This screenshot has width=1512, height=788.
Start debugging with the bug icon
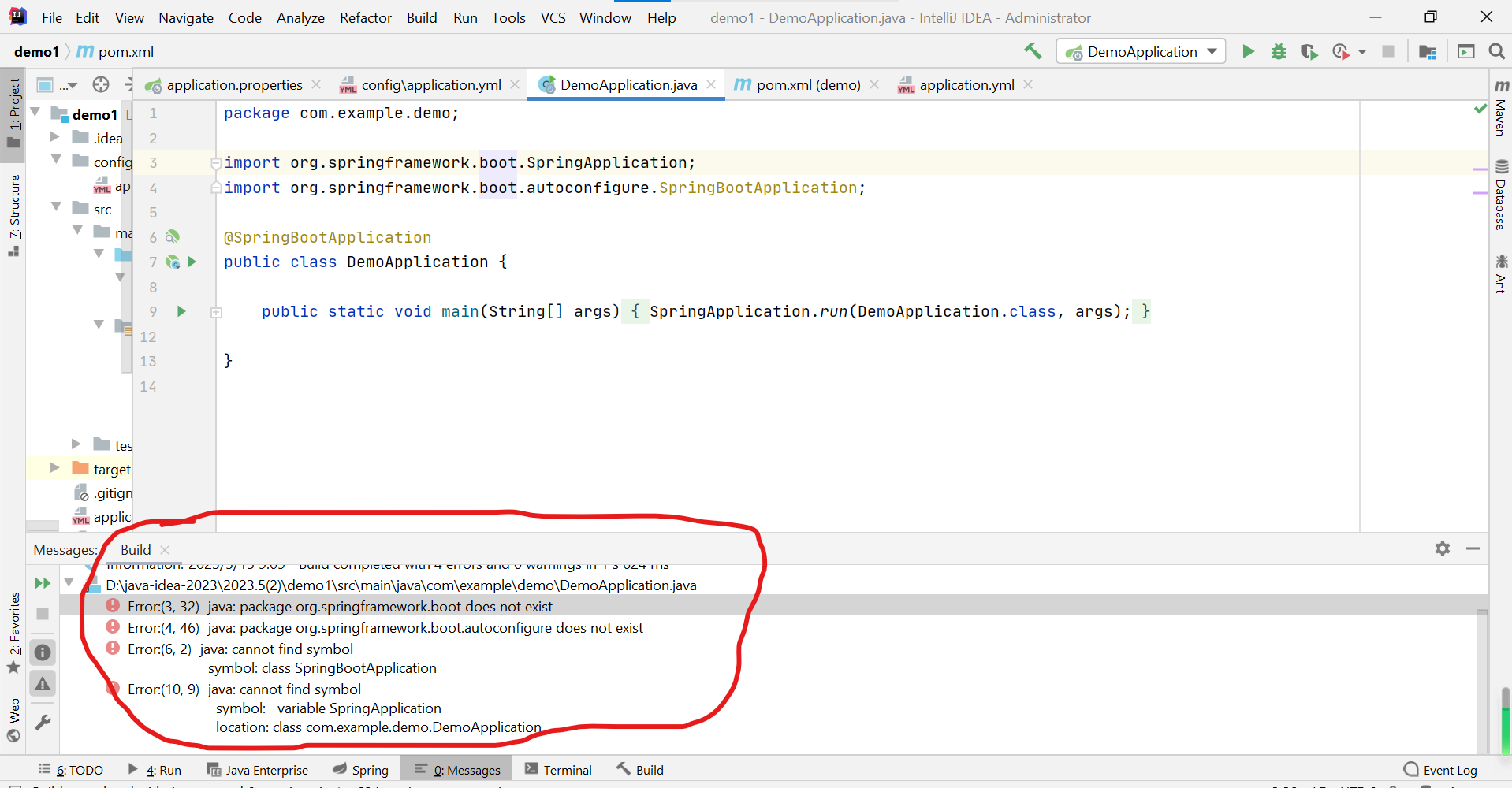(1279, 51)
